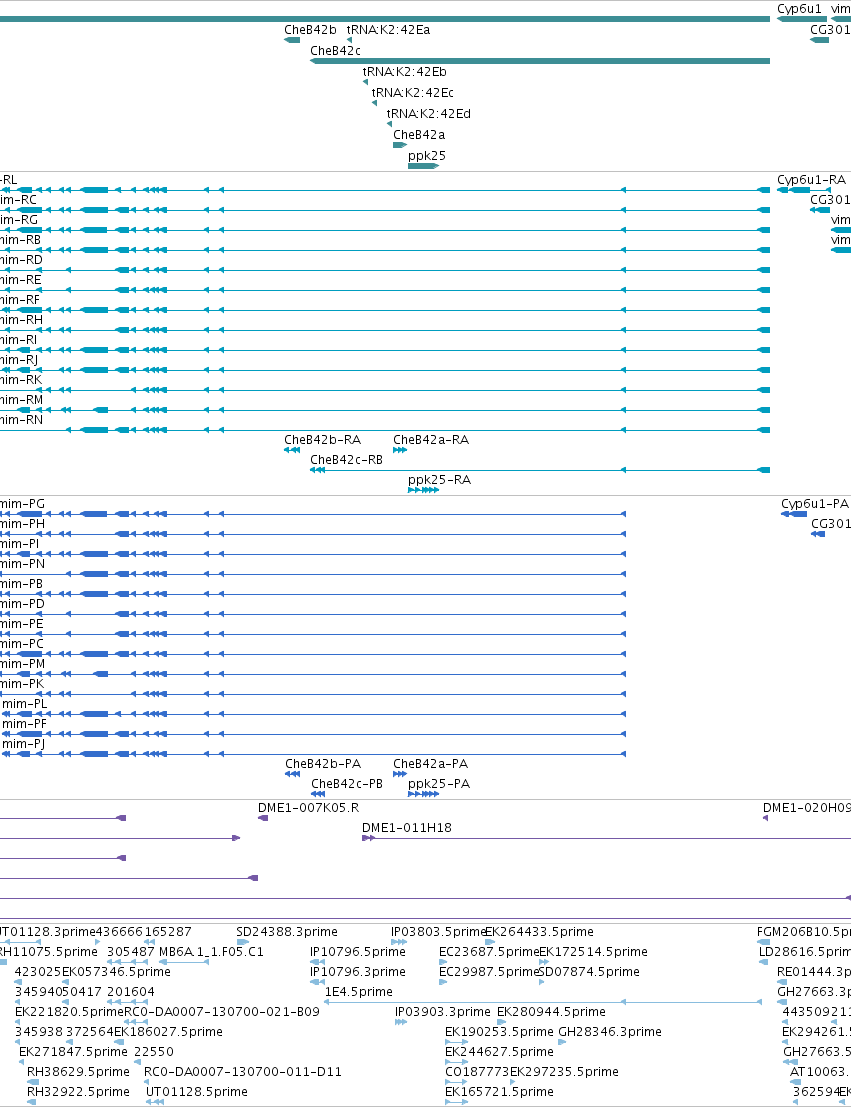Image resolution: width=851 pixels, height=1107 pixels.
Task: Click the mim-PL protein label
Action: click(25, 704)
